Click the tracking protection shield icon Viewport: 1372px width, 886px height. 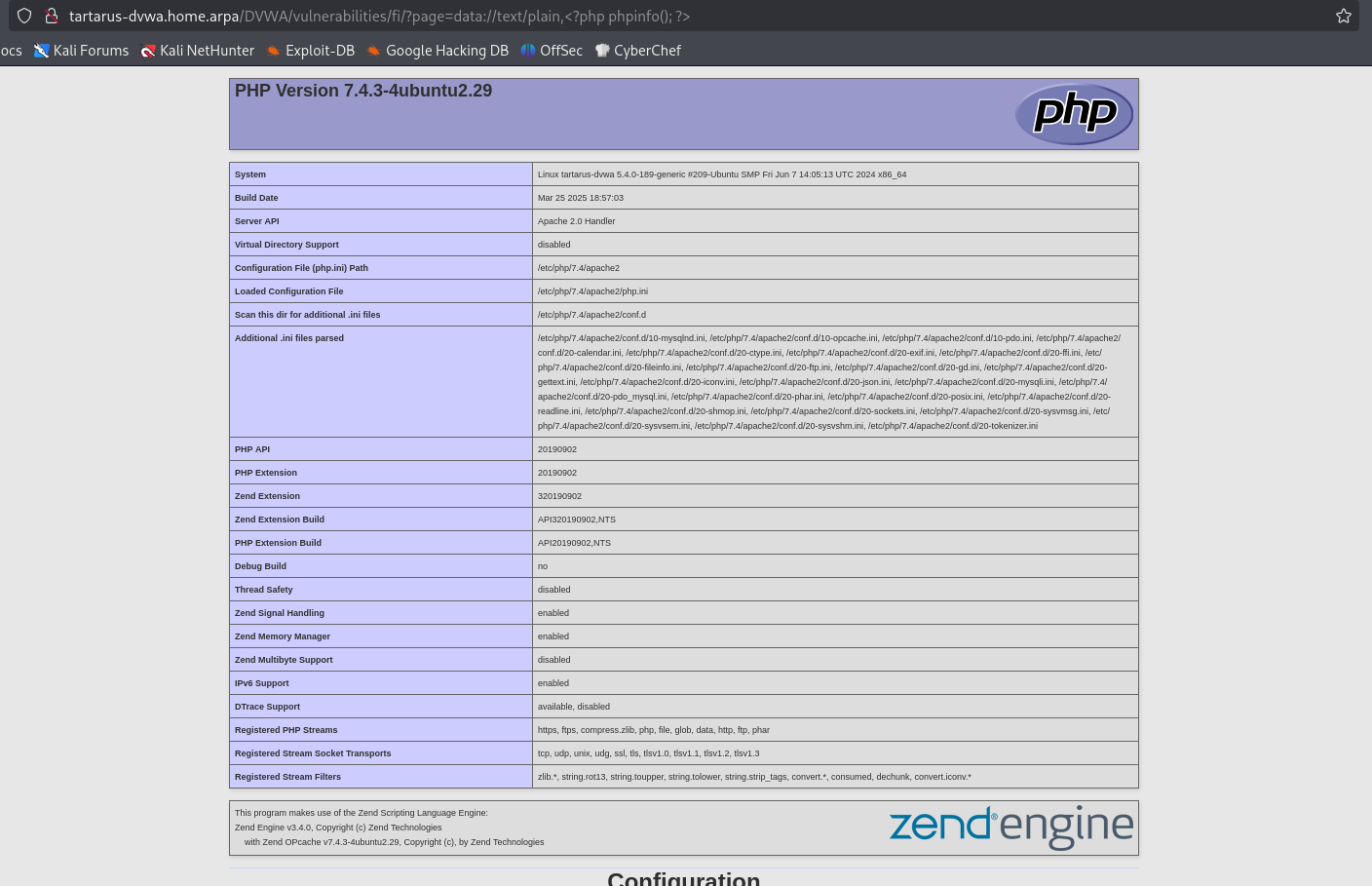click(x=24, y=16)
